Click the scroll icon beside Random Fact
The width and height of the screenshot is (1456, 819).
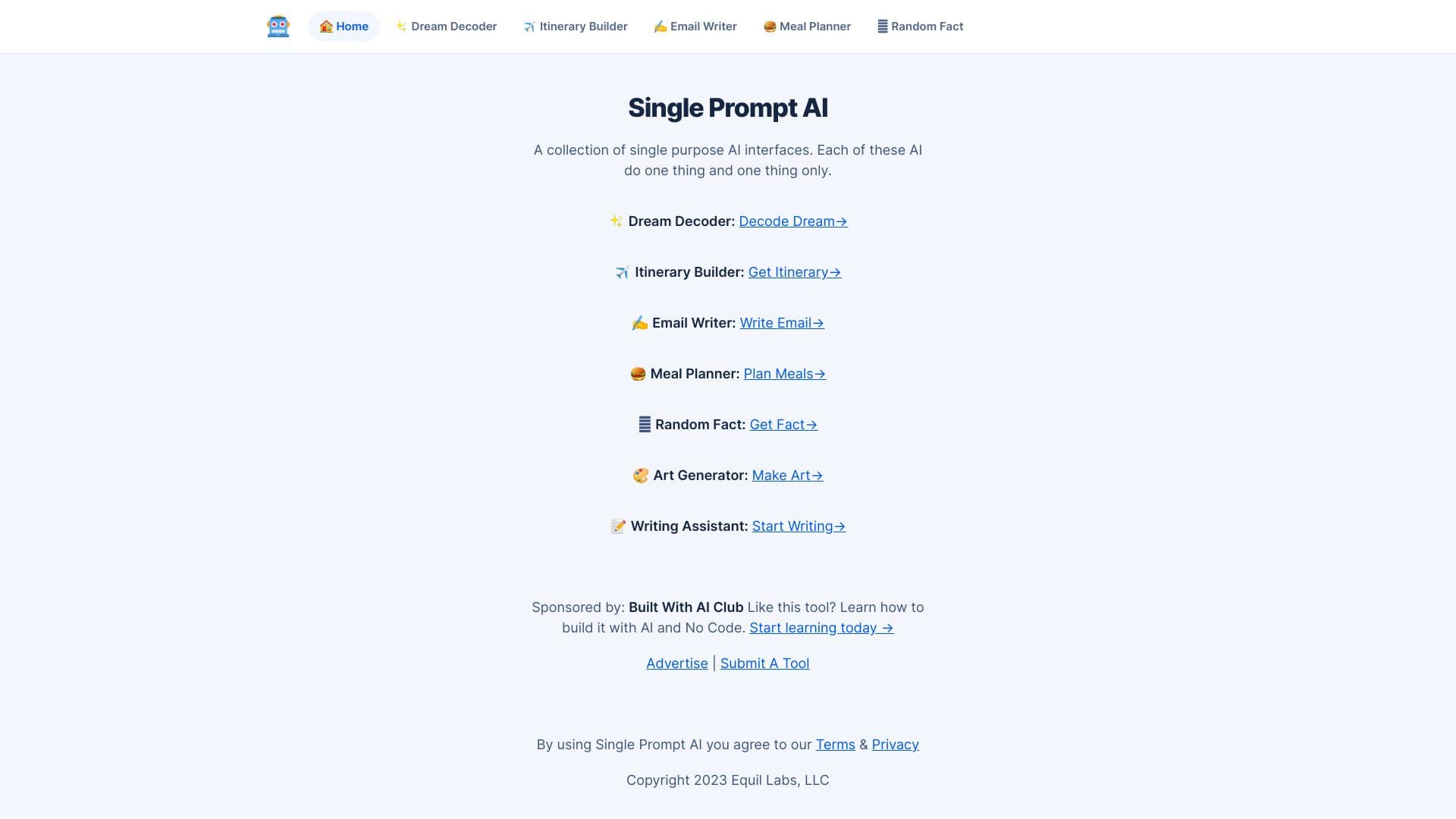882,26
